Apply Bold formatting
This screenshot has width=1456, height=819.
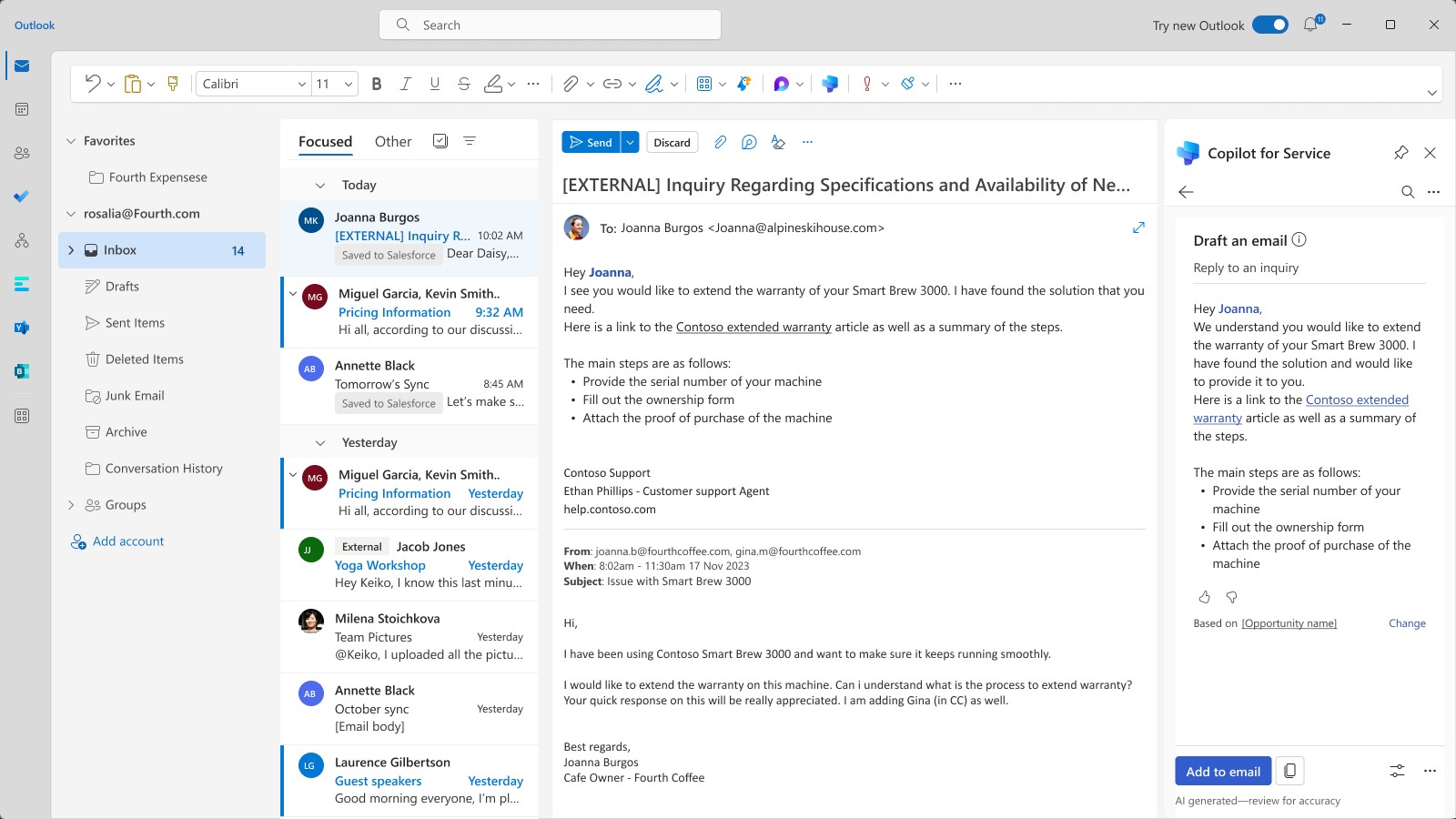pyautogui.click(x=377, y=84)
